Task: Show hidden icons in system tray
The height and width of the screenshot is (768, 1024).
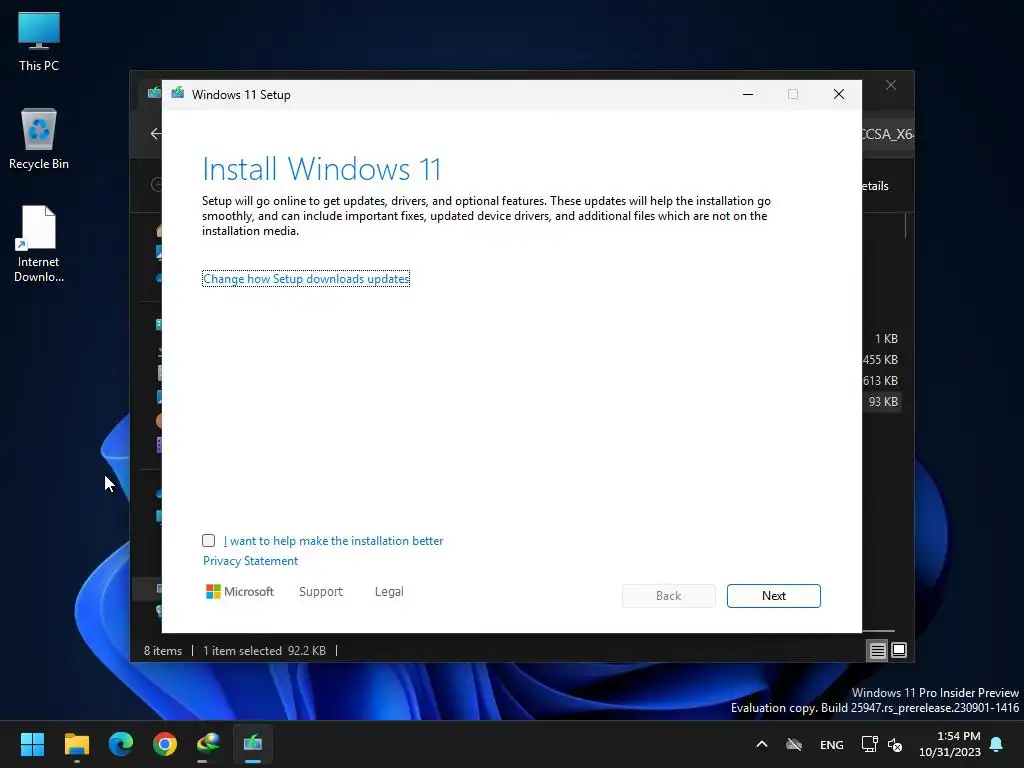Action: (x=761, y=744)
